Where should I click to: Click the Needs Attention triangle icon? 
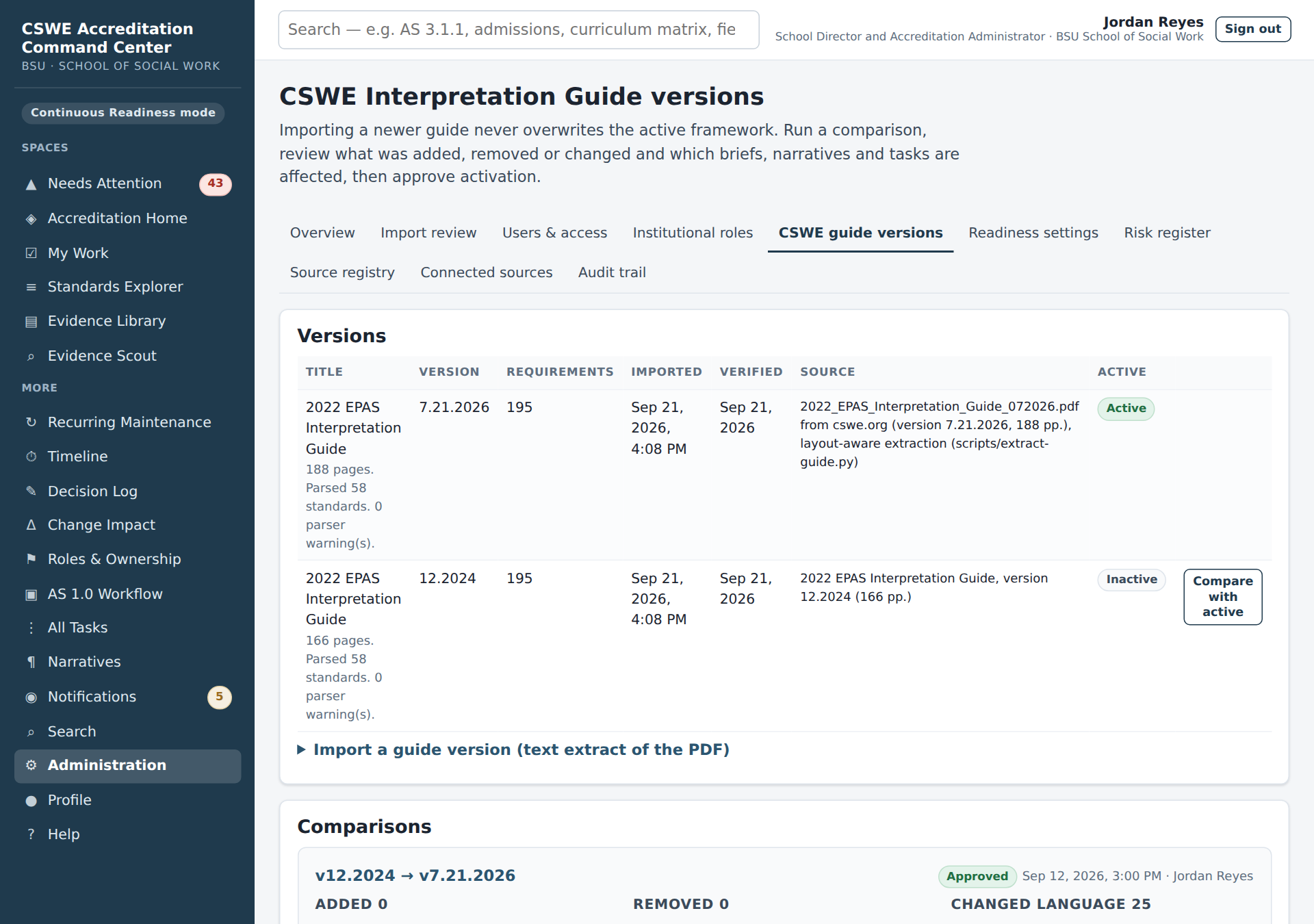tap(31, 184)
